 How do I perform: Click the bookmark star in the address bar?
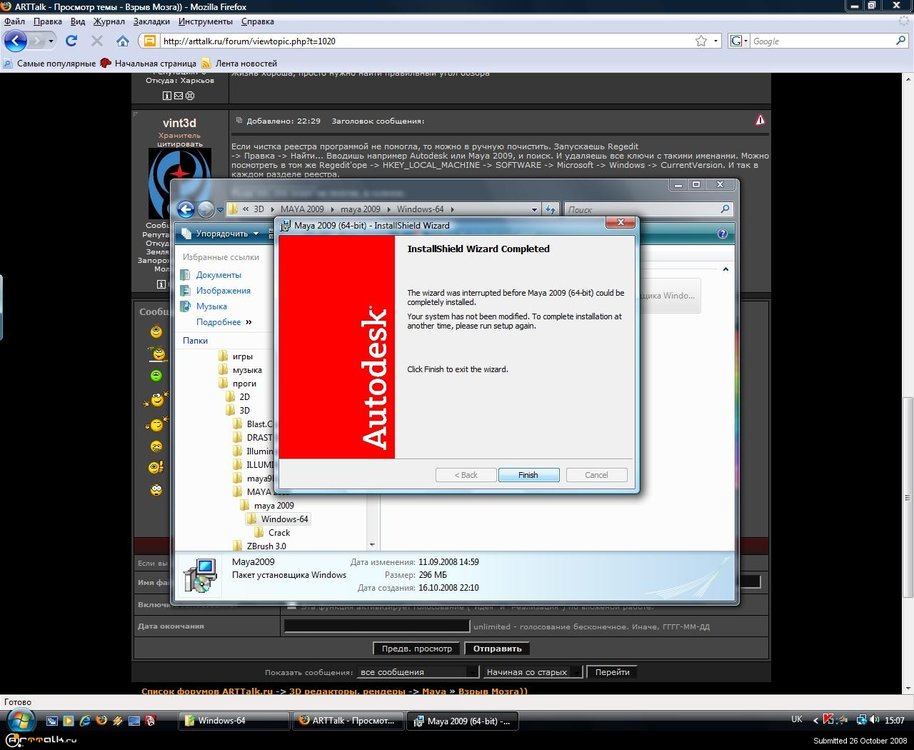coord(701,41)
